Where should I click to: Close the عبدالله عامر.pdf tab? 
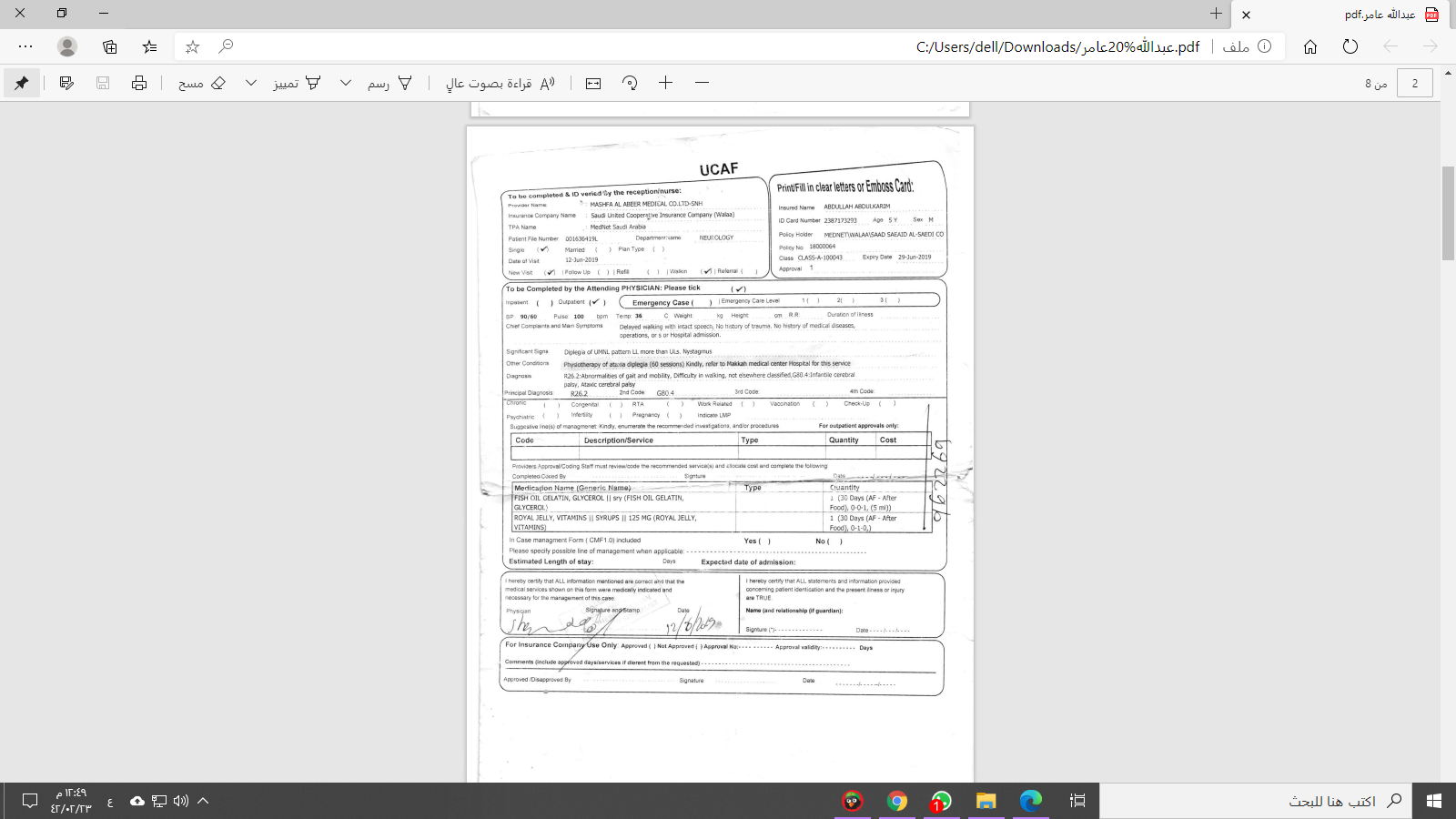(x=1247, y=15)
